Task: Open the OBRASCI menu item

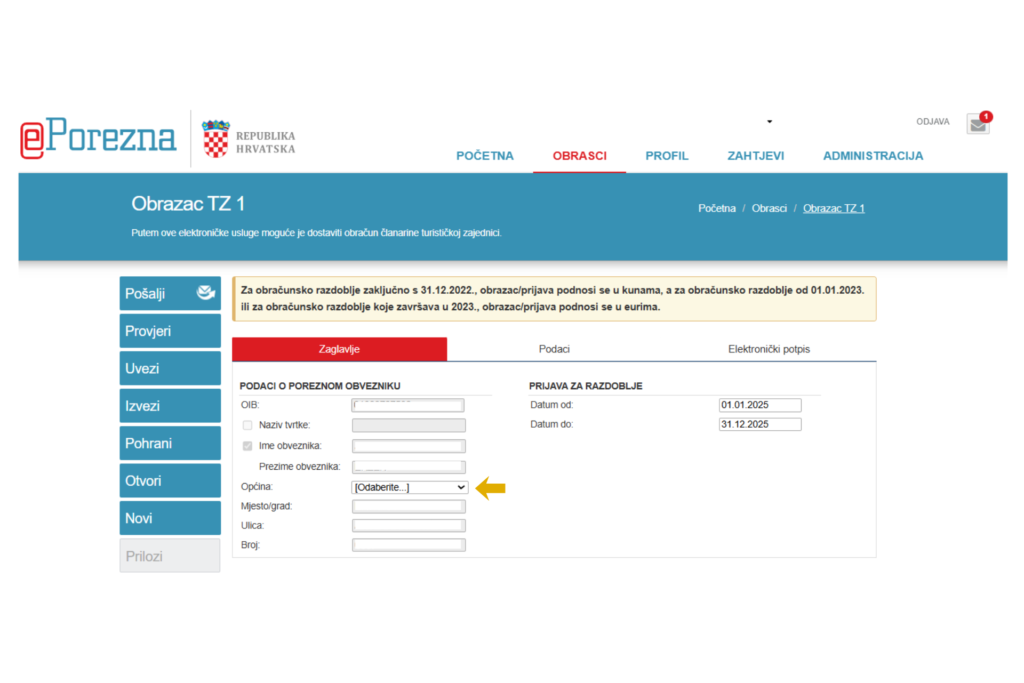Action: (579, 156)
